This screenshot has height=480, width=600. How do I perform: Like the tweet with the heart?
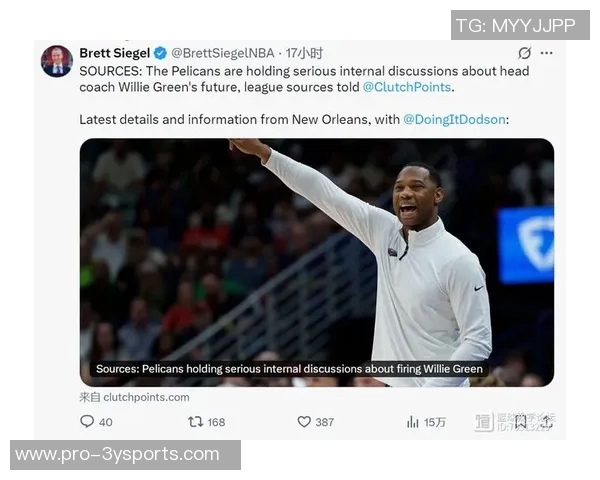point(304,422)
